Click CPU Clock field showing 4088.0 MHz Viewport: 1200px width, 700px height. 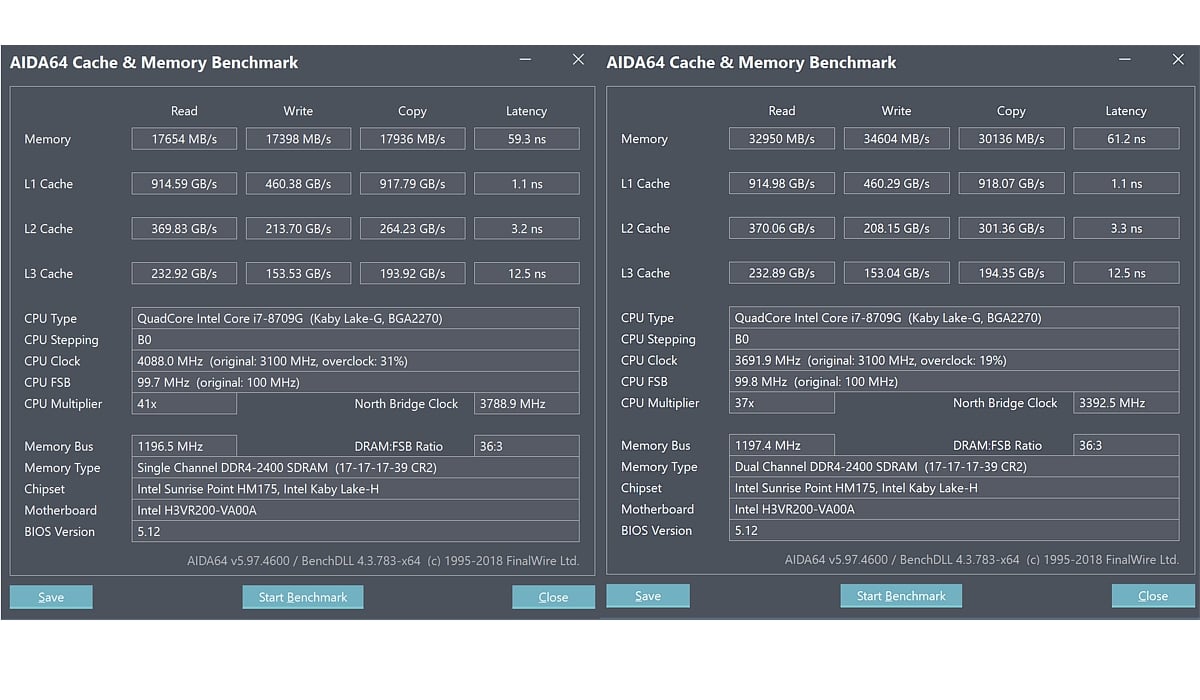[355, 361]
